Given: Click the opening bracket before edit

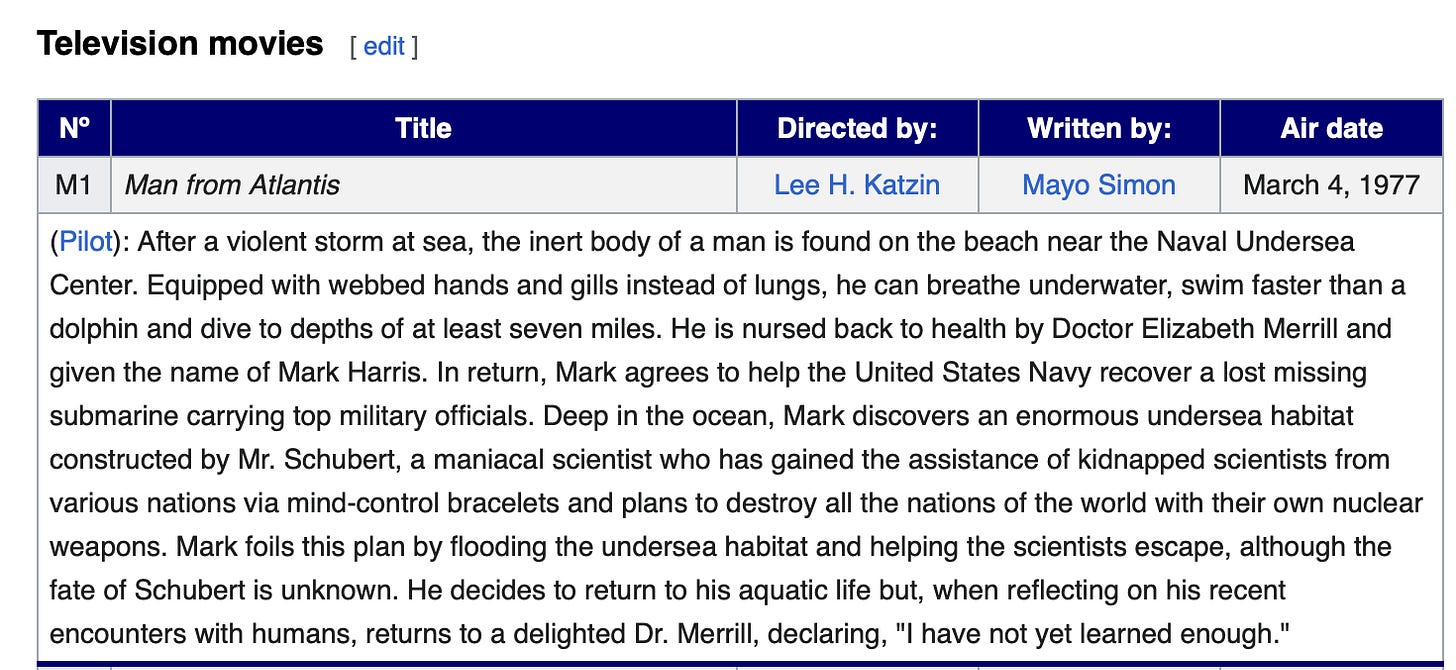Looking at the screenshot, I should click(x=352, y=46).
